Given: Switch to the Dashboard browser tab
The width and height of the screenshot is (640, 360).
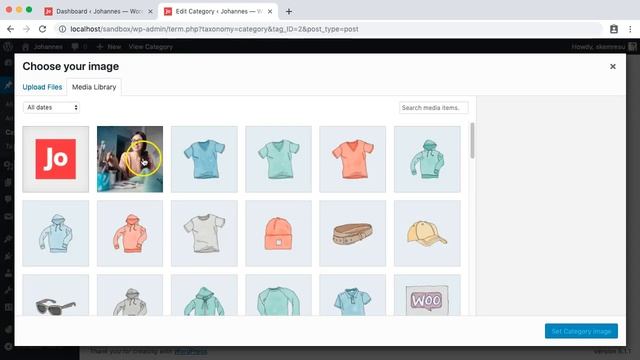Looking at the screenshot, I should point(99,11).
